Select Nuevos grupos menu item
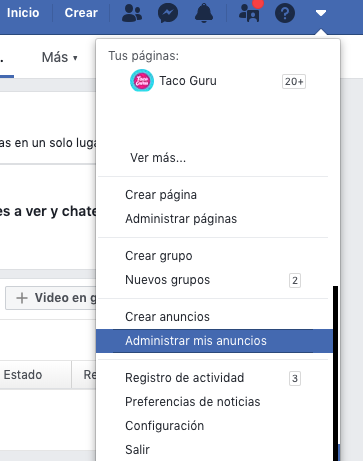Viewport: 363px width, 461px height. click(167, 280)
